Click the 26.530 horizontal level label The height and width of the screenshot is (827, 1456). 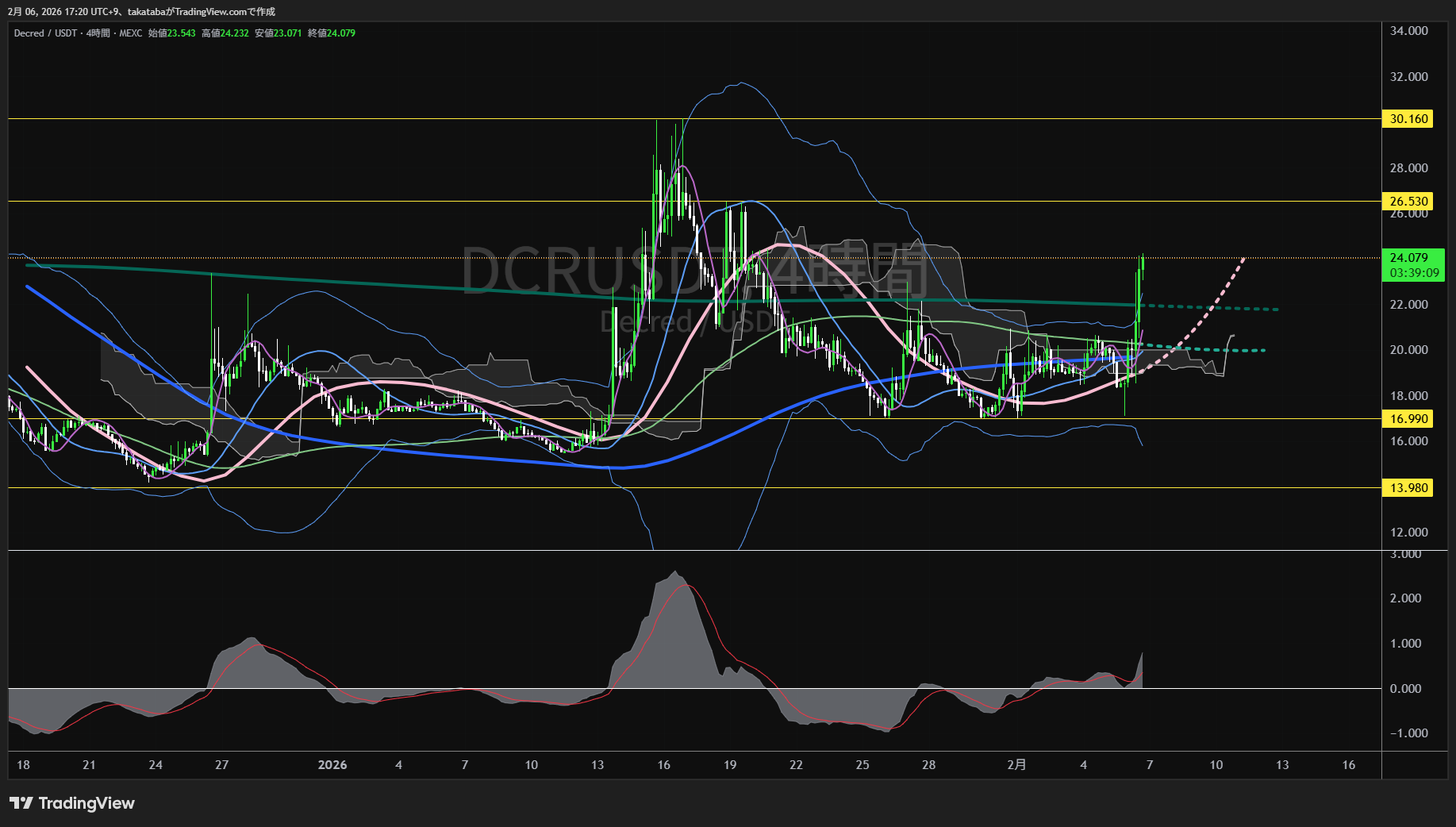click(x=1408, y=202)
